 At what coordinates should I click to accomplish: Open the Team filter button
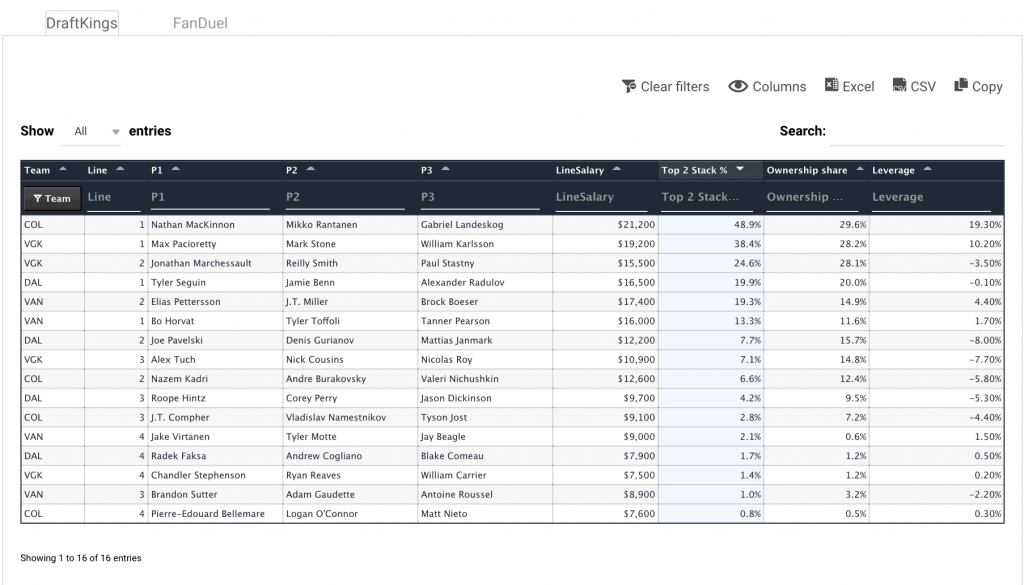[52, 198]
